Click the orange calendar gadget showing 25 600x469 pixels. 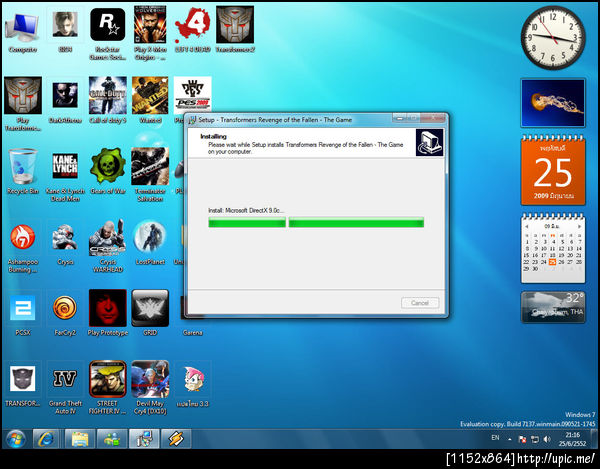coord(553,171)
